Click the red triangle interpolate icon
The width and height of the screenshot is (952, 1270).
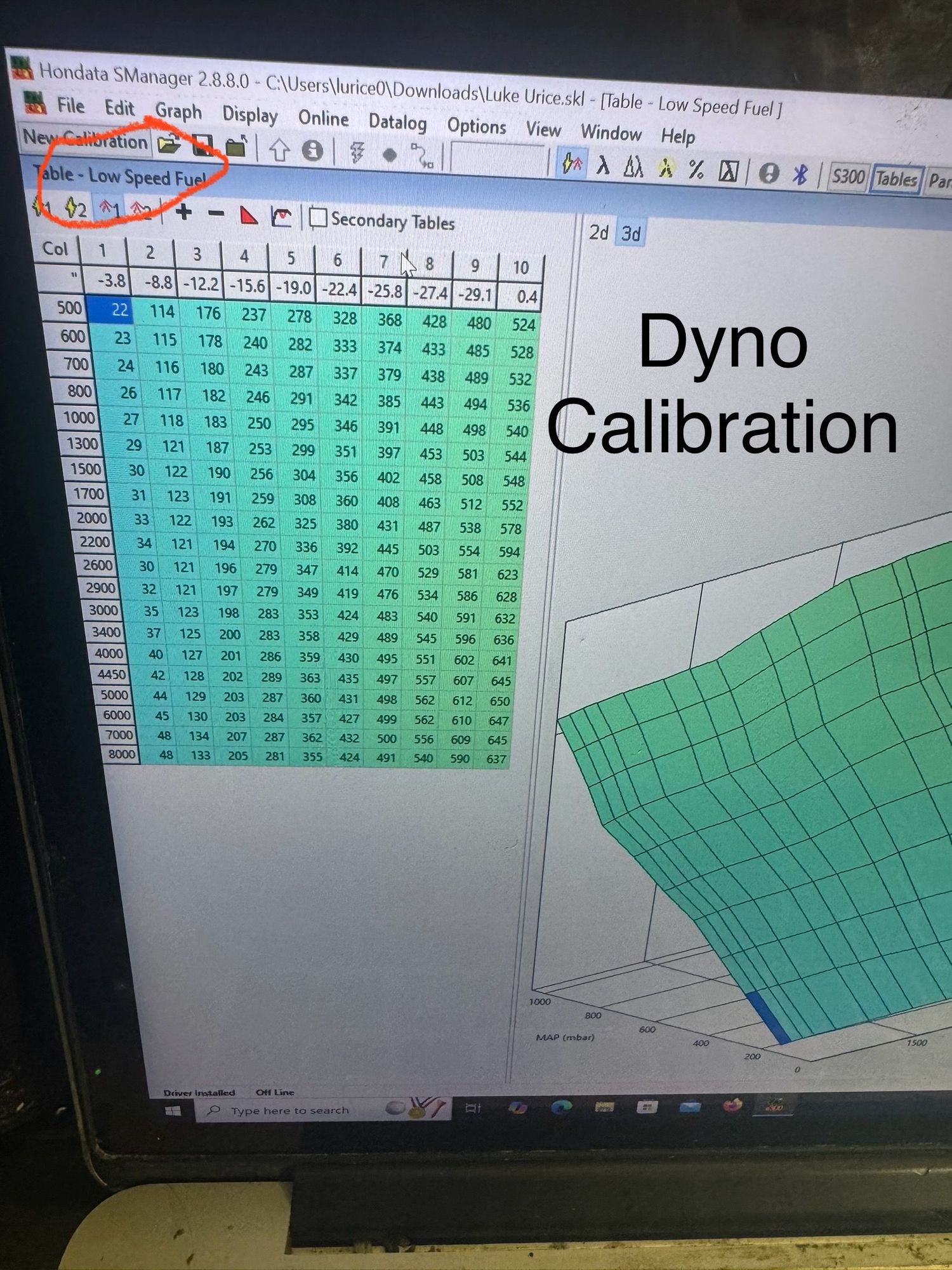pyautogui.click(x=249, y=216)
